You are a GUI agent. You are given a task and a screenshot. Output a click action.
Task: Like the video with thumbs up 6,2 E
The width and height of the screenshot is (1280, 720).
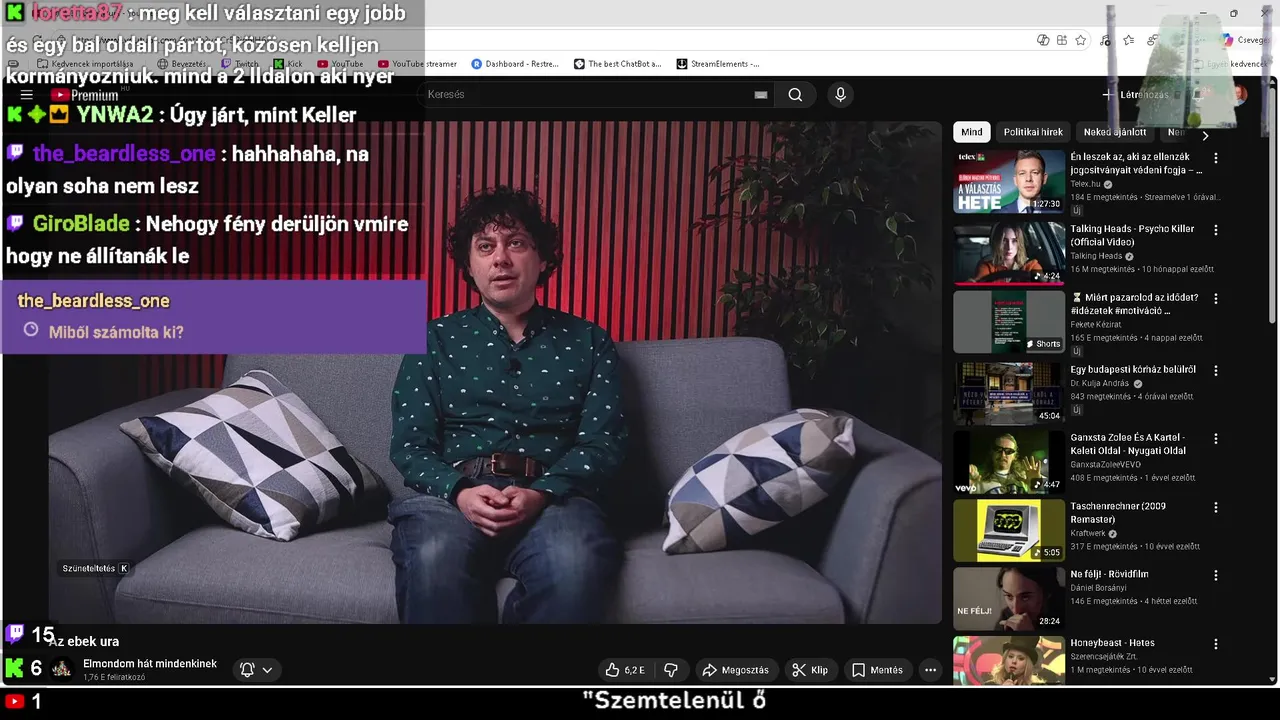click(x=626, y=670)
